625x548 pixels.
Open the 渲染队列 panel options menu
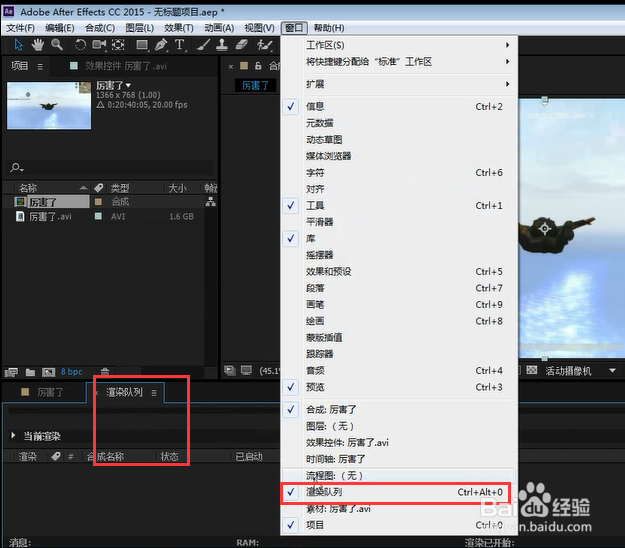click(x=154, y=393)
